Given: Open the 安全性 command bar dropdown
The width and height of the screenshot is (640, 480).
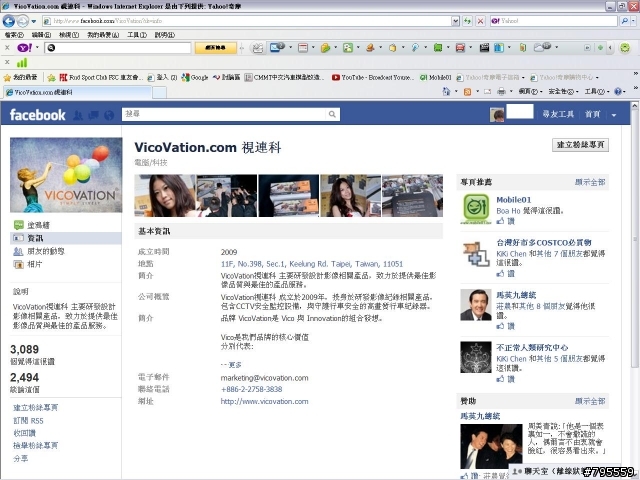Looking at the screenshot, I should [563, 91].
